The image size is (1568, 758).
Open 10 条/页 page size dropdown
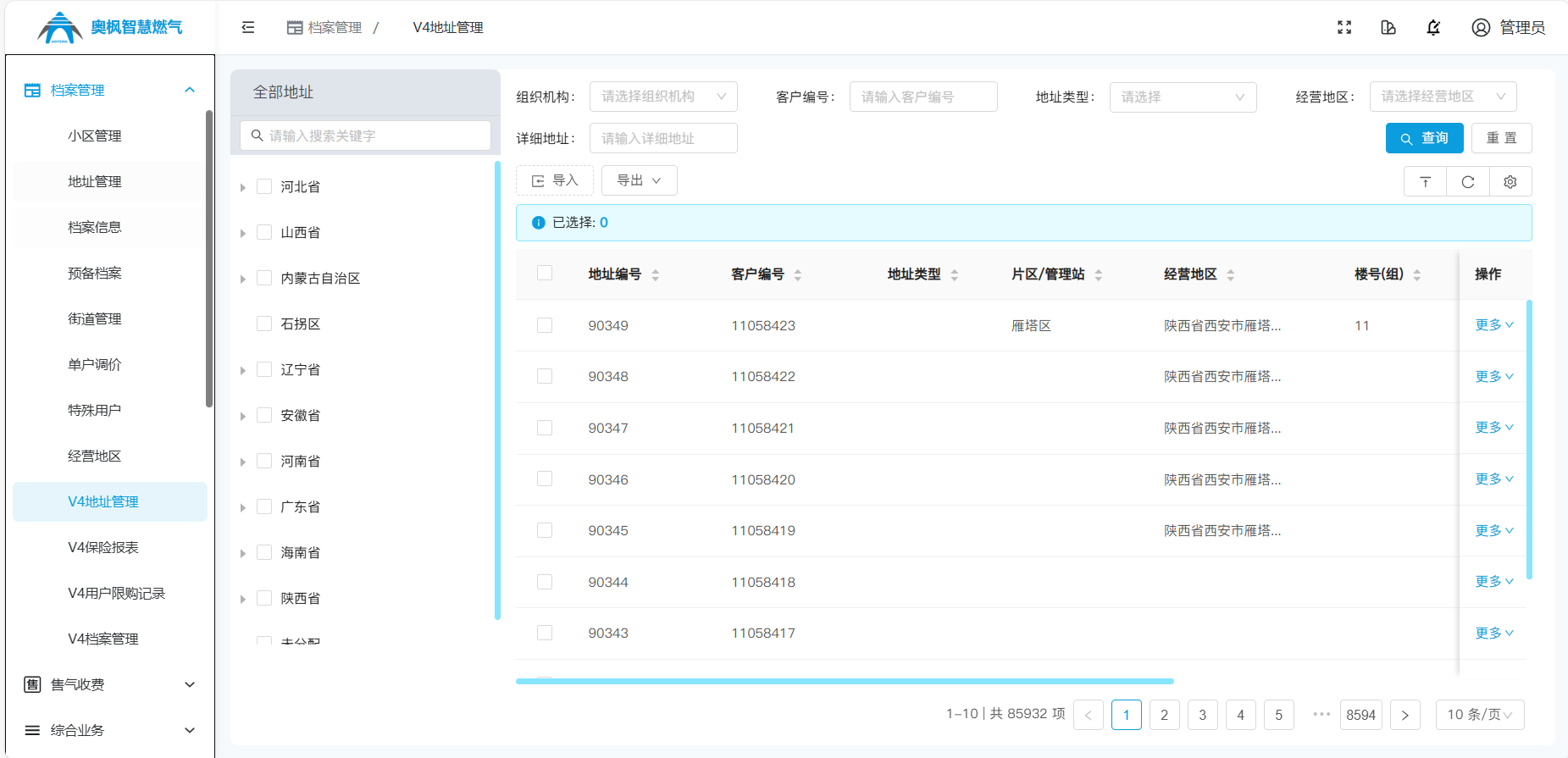click(1480, 715)
